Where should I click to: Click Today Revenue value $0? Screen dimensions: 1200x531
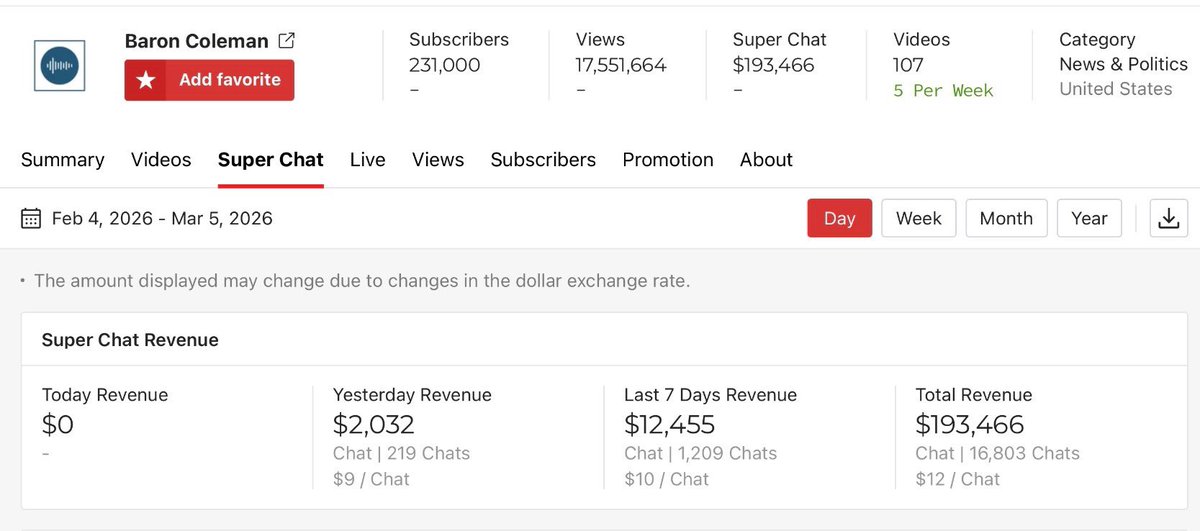(x=58, y=424)
